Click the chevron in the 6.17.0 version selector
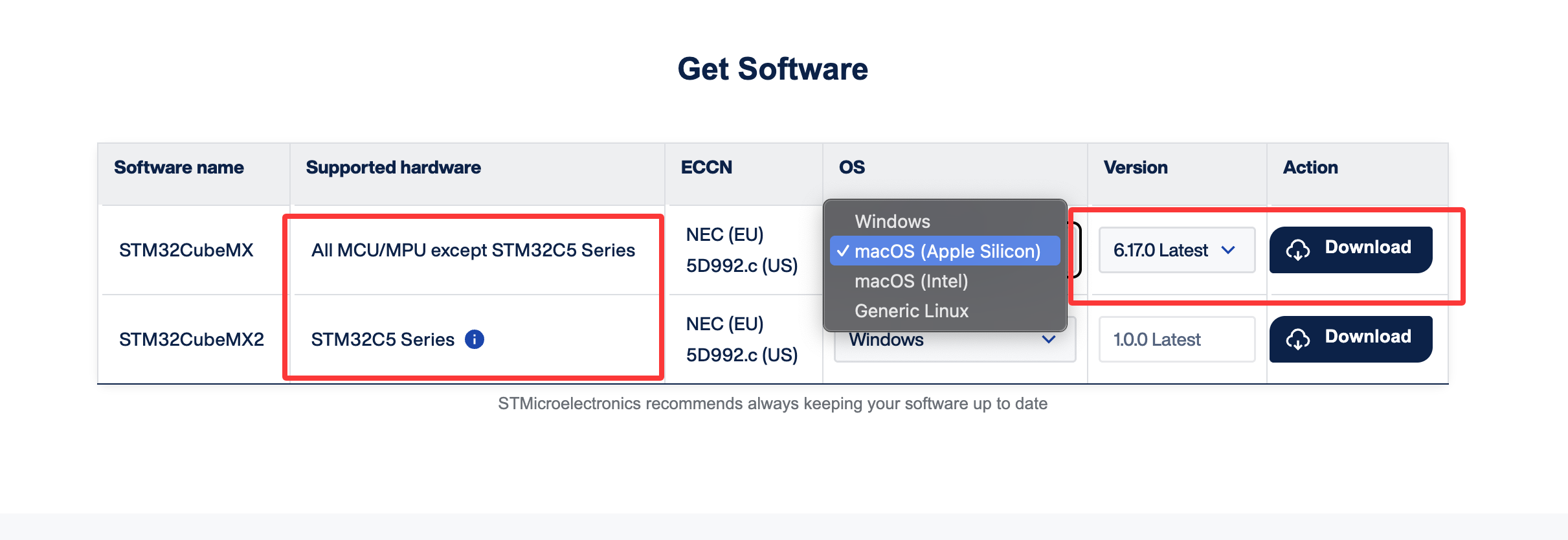The image size is (1568, 540). click(1228, 250)
